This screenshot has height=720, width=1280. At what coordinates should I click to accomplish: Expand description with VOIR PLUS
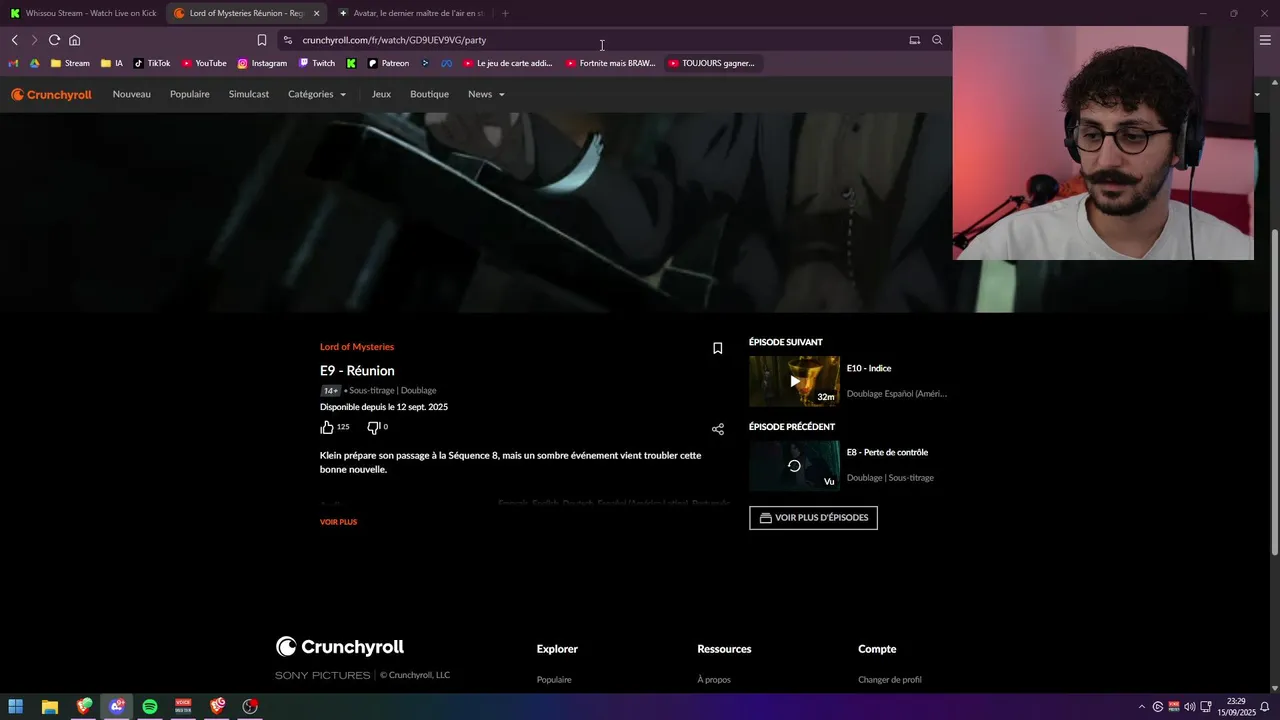click(338, 522)
